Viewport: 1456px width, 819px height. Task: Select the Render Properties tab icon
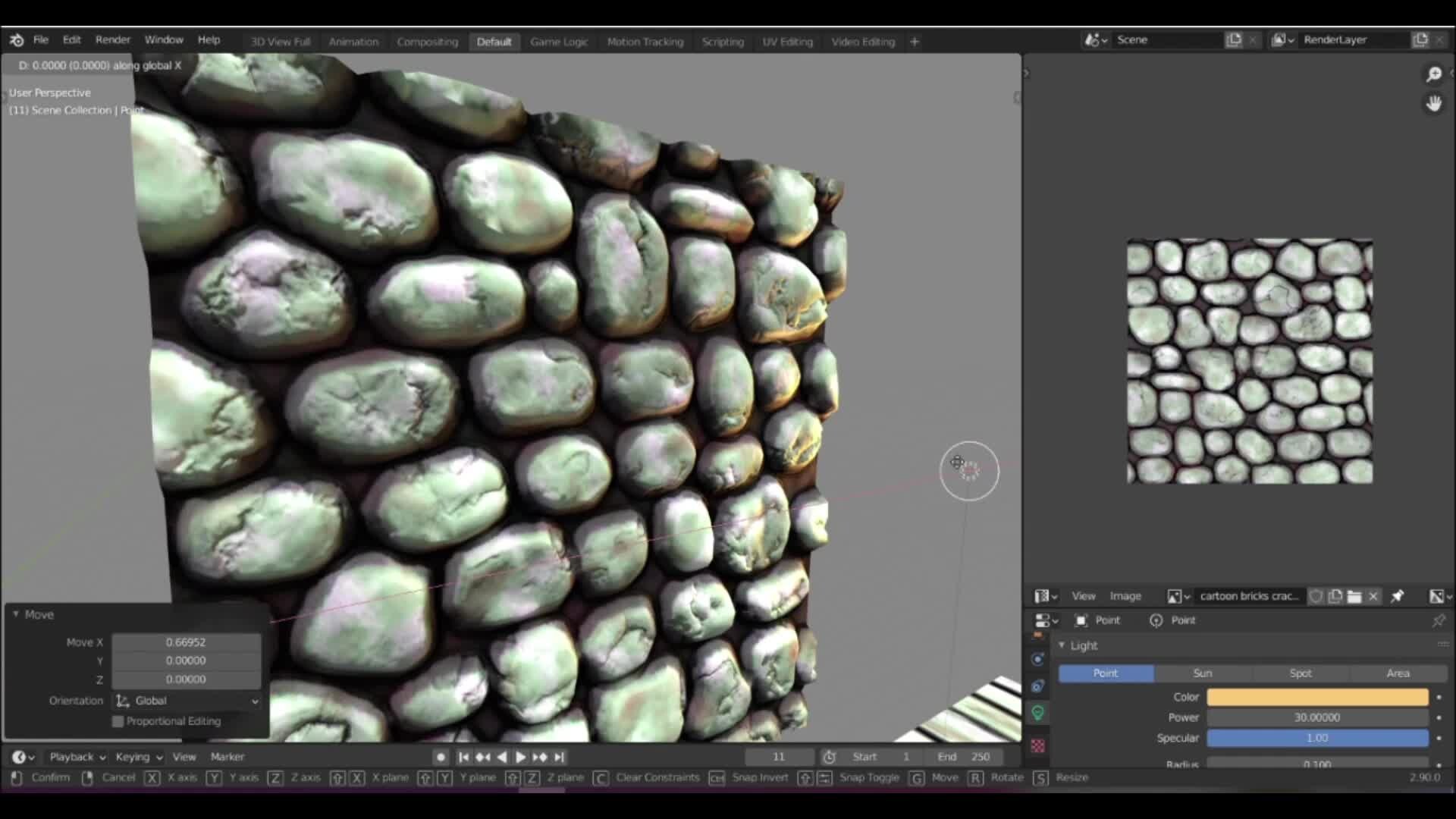1038,660
